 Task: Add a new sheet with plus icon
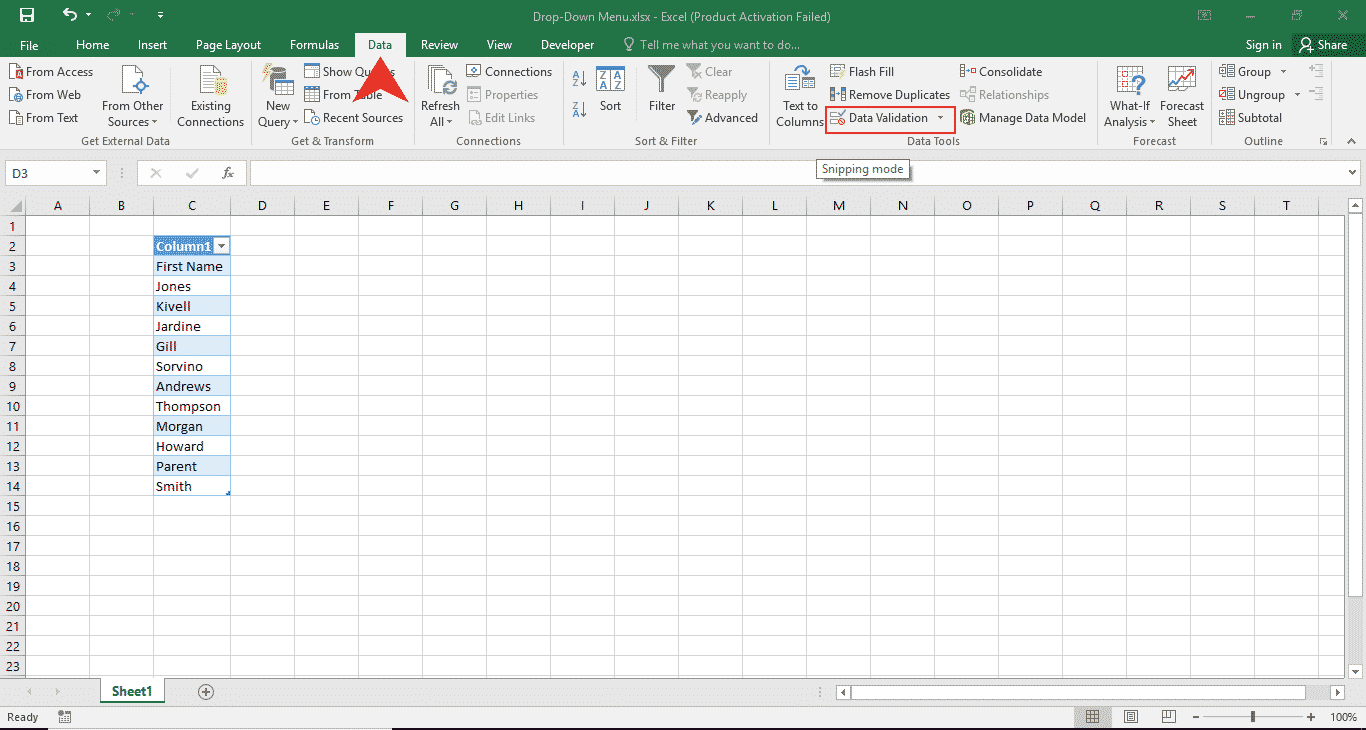(x=206, y=692)
